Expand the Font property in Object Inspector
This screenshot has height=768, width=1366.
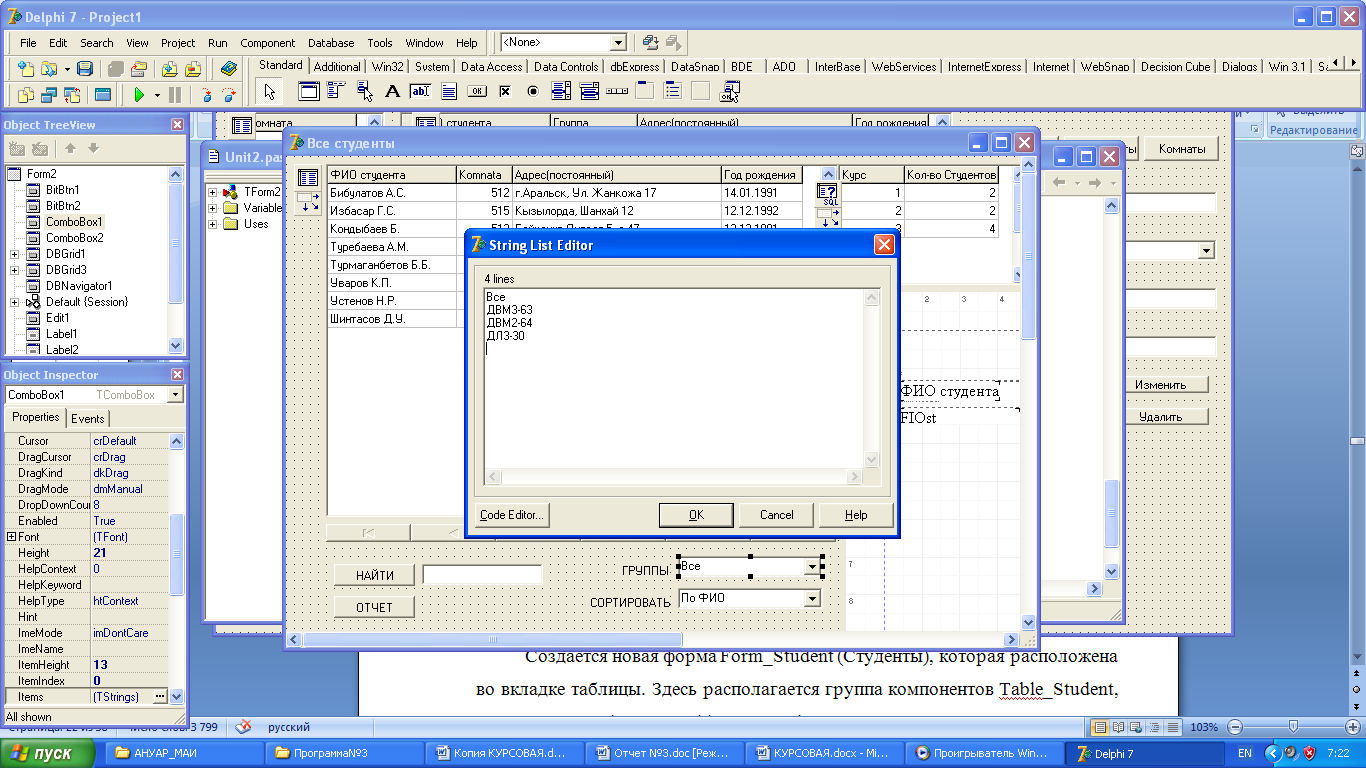(11, 537)
